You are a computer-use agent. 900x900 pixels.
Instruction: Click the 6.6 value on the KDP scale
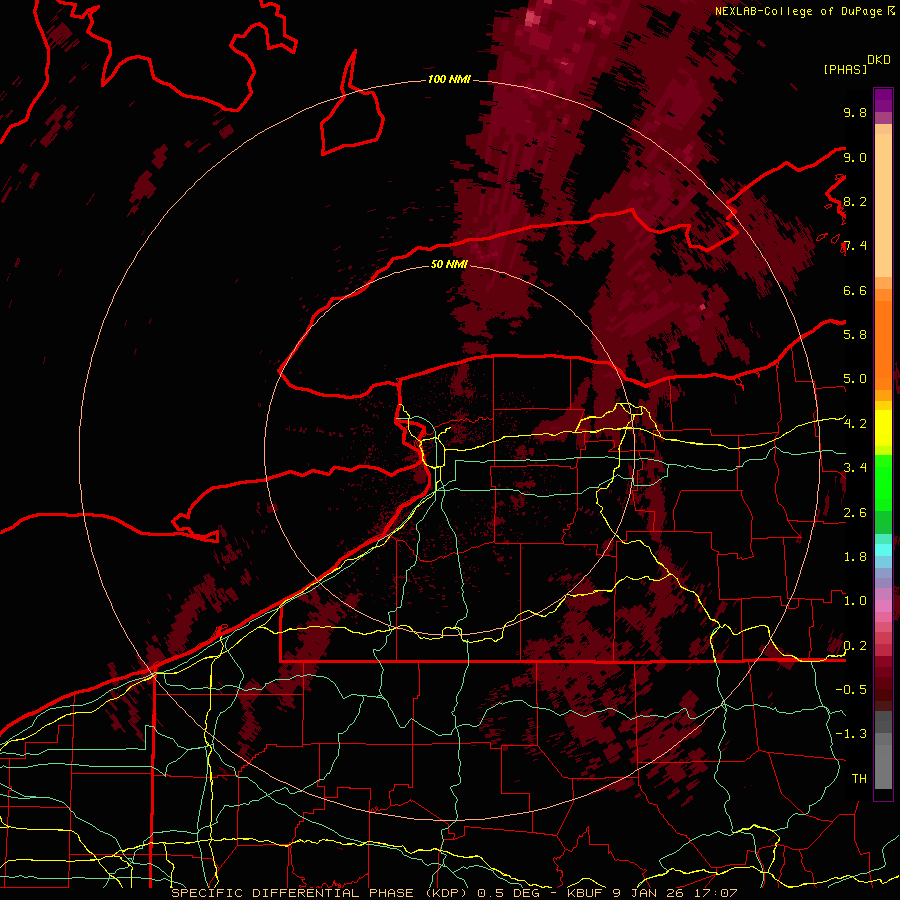pos(855,290)
